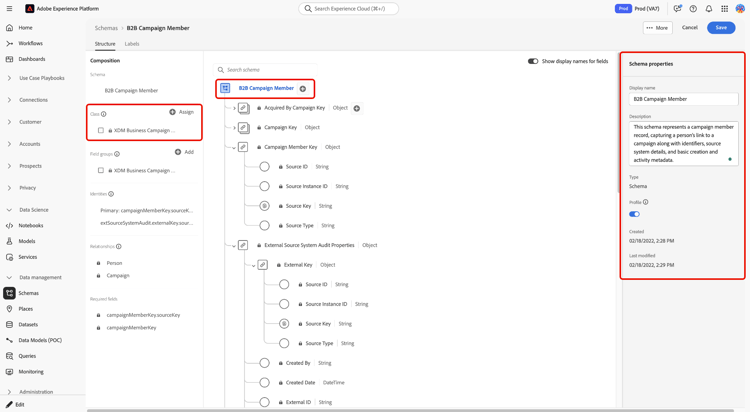Open the notifications bell
750x412 pixels.
tap(709, 9)
